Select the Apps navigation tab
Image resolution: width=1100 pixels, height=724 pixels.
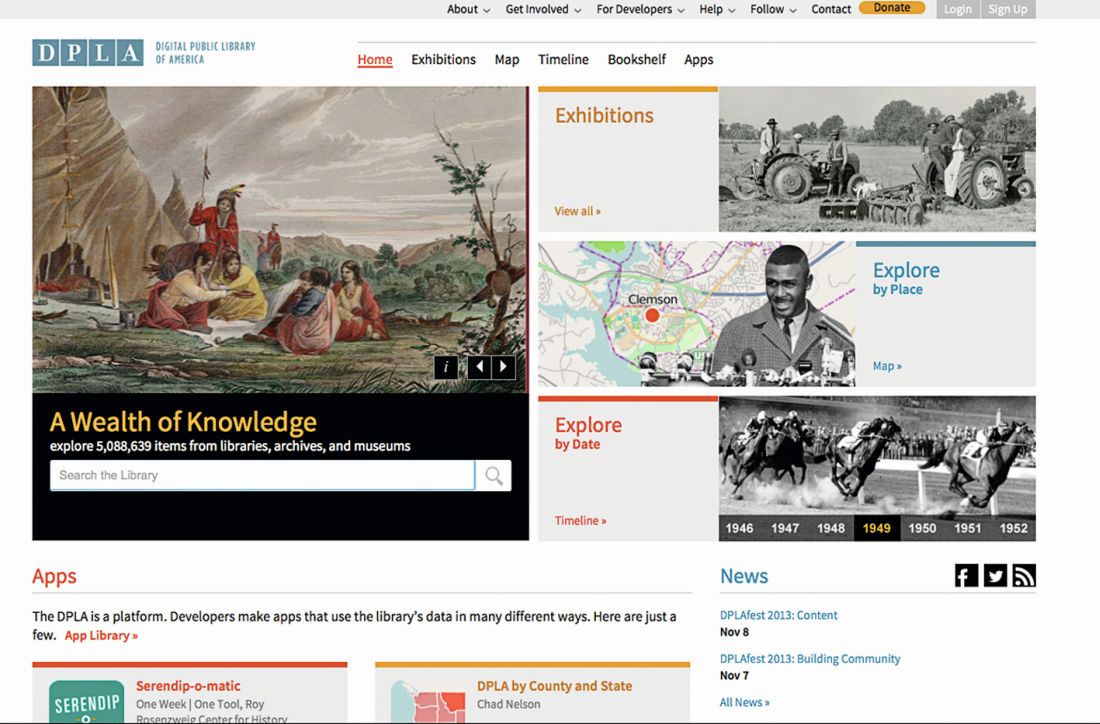click(699, 60)
